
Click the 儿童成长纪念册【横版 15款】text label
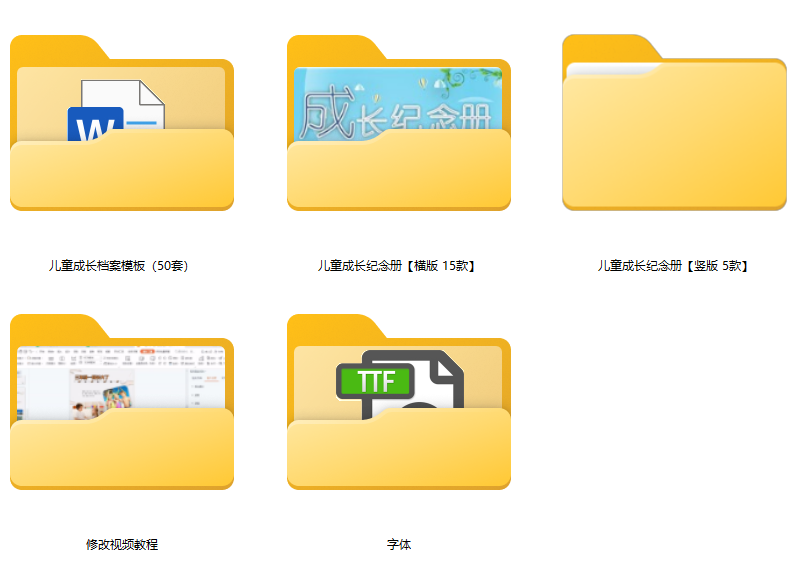[x=396, y=266]
